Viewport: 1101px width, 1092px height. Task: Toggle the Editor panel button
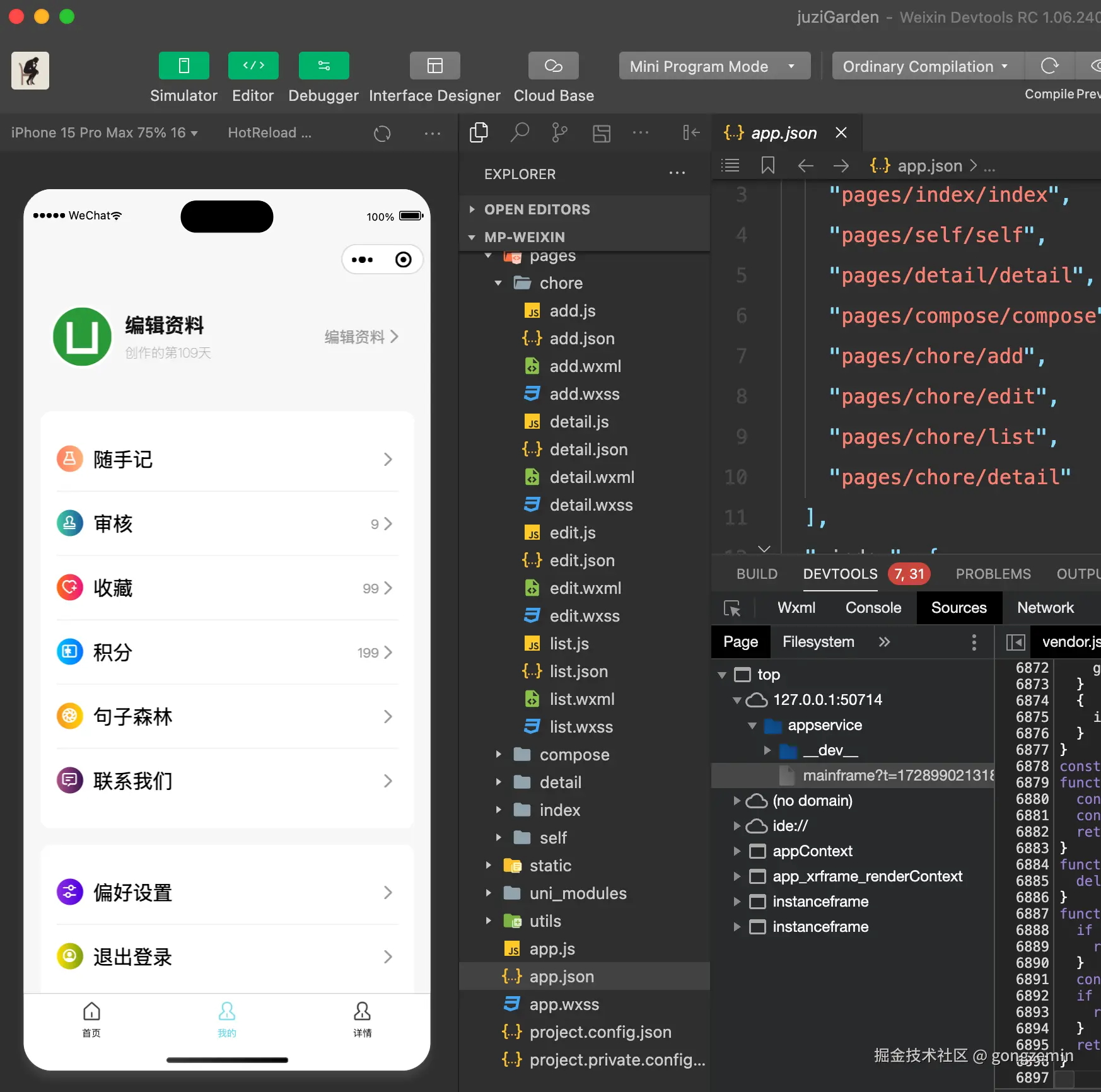pyautogui.click(x=253, y=66)
